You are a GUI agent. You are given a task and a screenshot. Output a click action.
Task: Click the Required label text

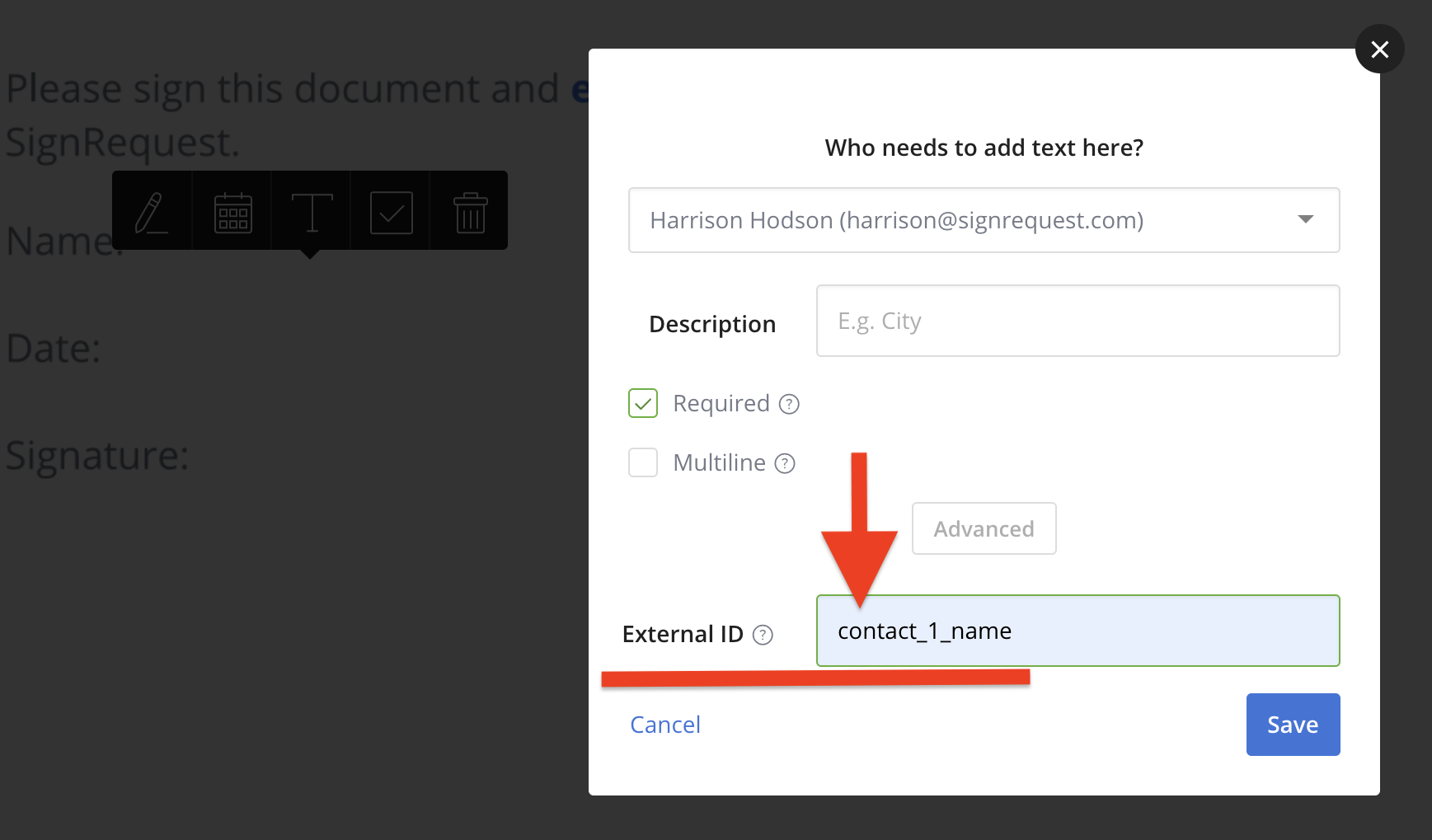721,403
